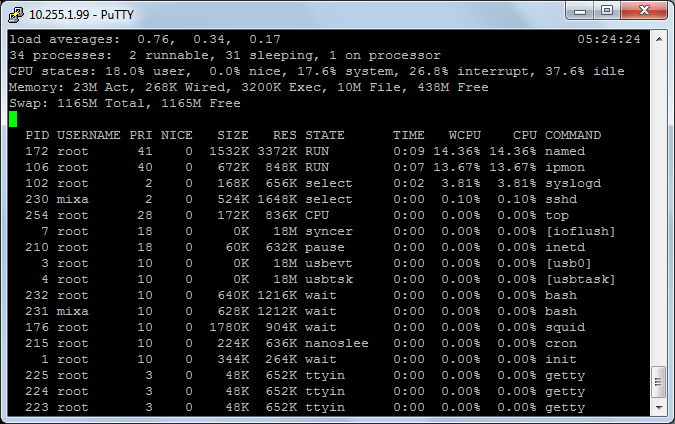Click the getty command on PID 223 row

coord(565,408)
